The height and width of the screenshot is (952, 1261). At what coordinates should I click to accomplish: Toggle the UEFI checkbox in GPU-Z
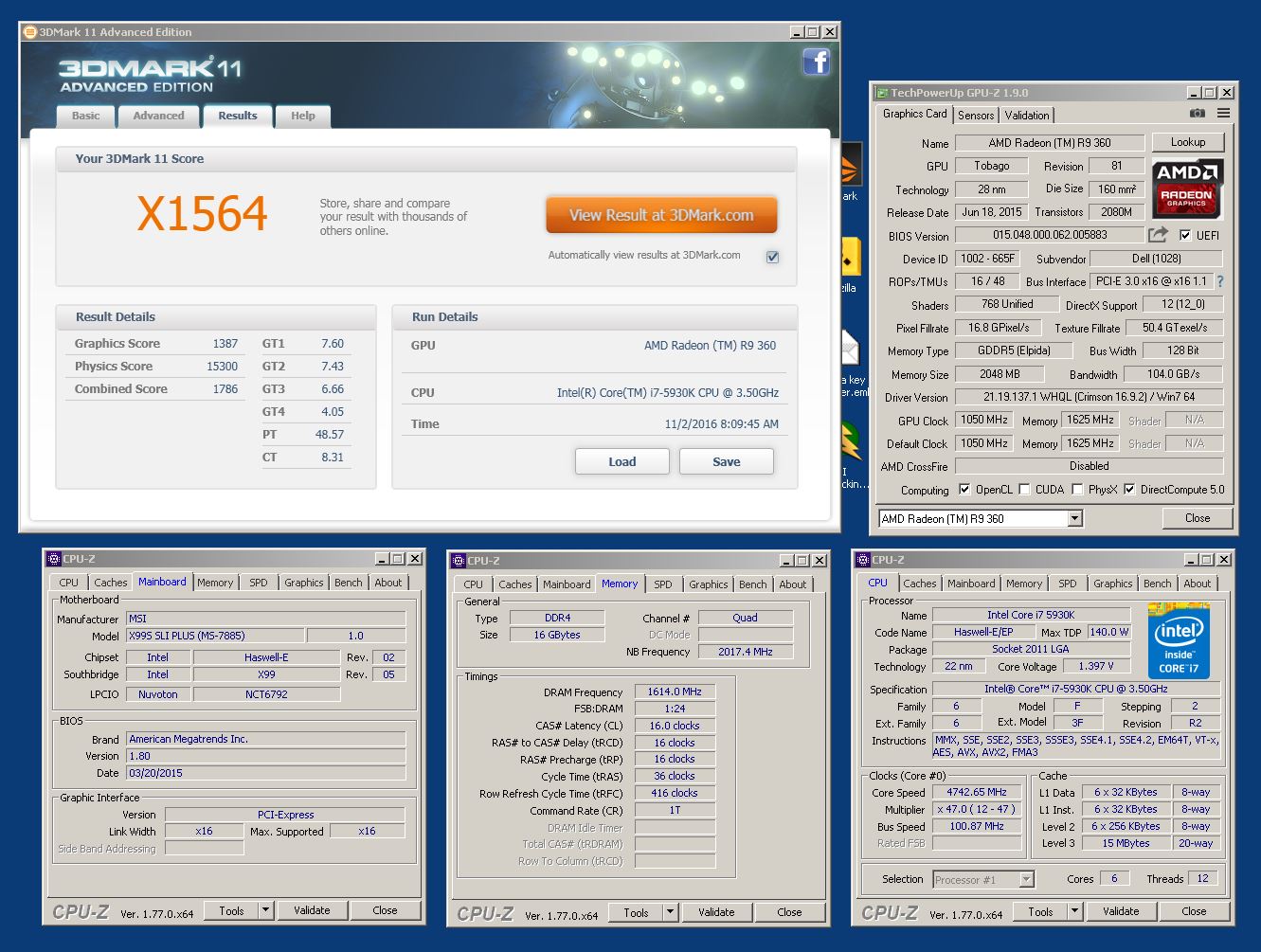point(1185,235)
